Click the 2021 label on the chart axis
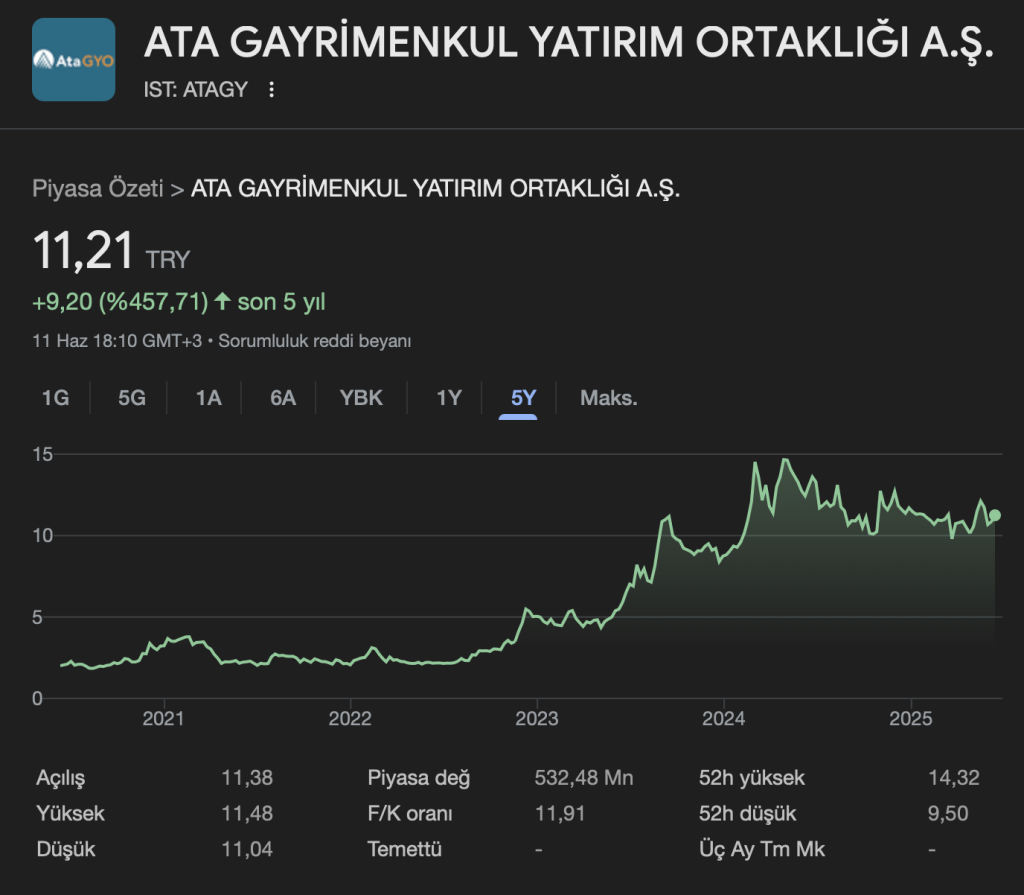 [163, 718]
